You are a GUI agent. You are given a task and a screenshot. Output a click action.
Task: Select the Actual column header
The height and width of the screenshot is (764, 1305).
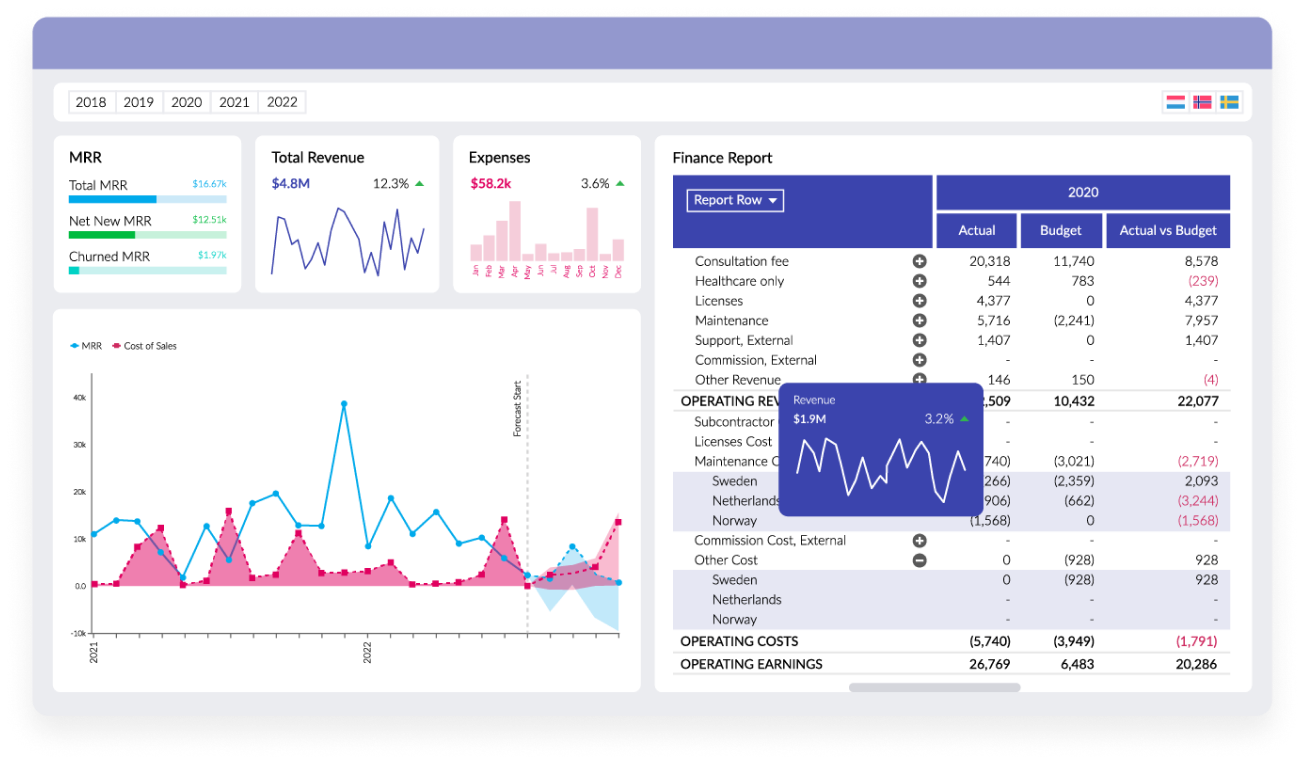[x=976, y=230]
